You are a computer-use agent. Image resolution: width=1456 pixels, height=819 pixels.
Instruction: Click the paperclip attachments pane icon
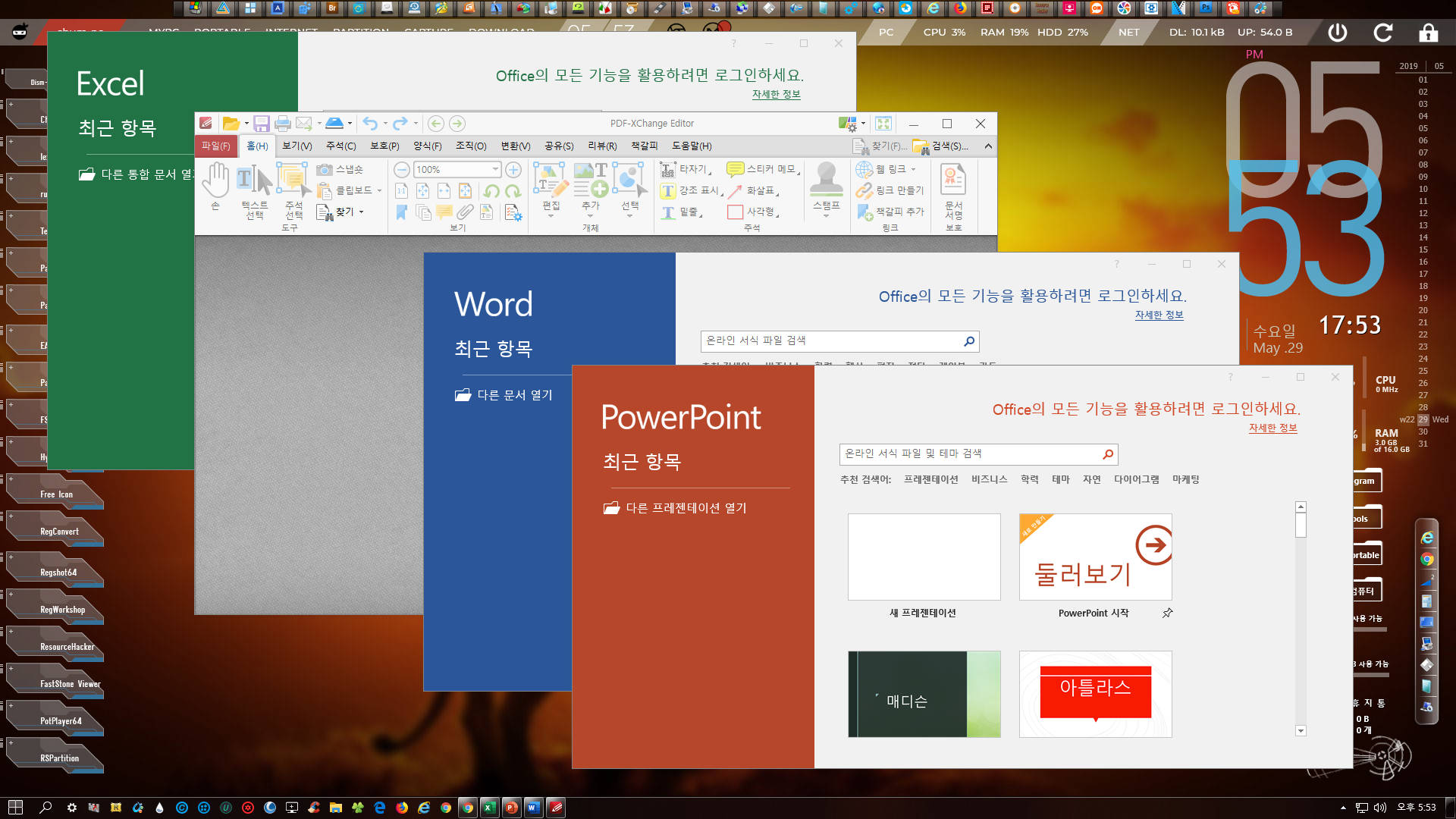[x=465, y=213]
